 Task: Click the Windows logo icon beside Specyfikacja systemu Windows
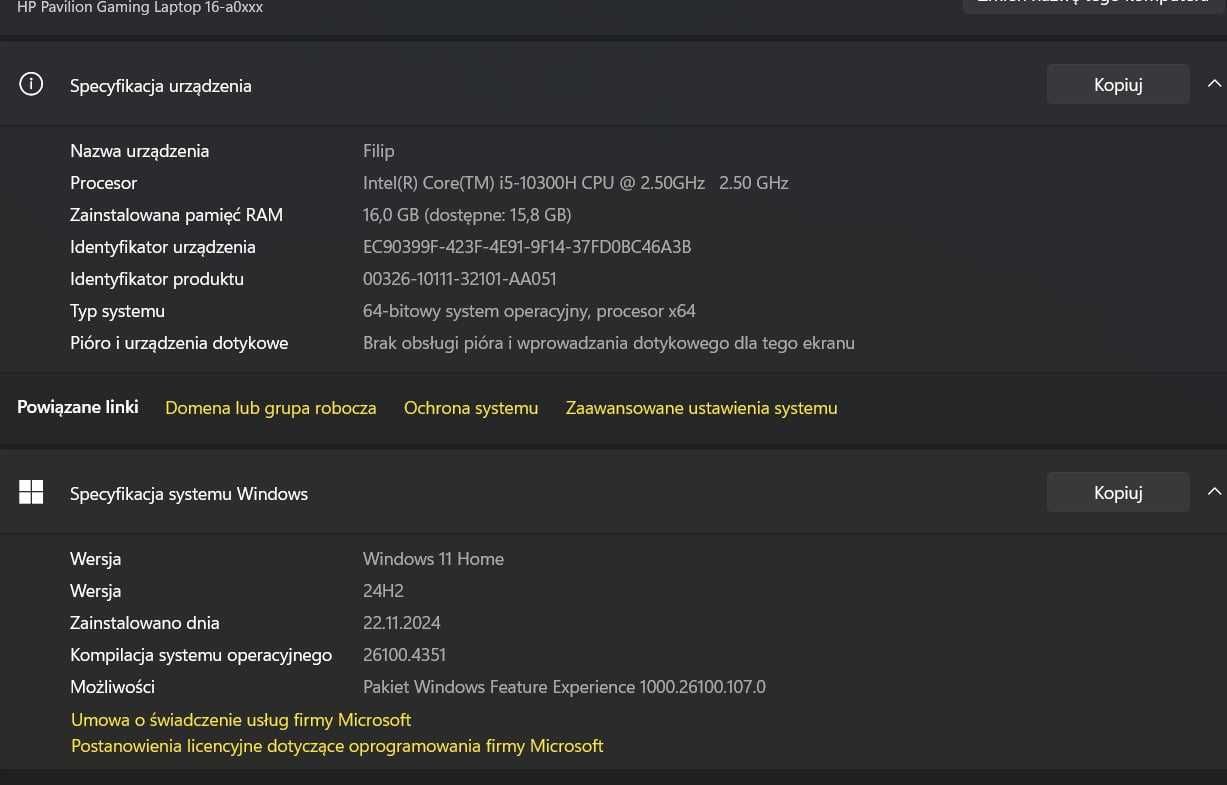[x=31, y=492]
